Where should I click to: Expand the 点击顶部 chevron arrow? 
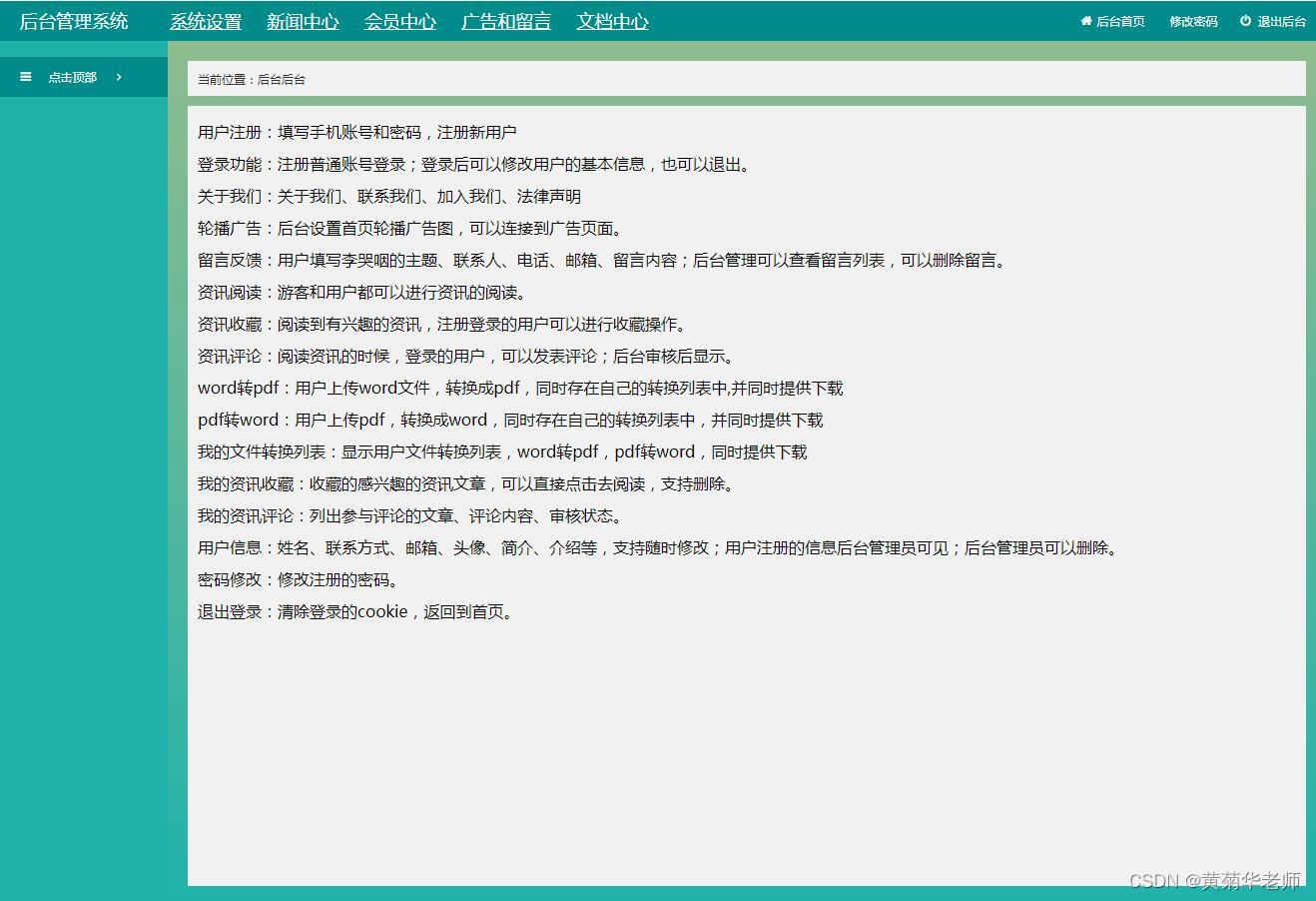[x=117, y=76]
